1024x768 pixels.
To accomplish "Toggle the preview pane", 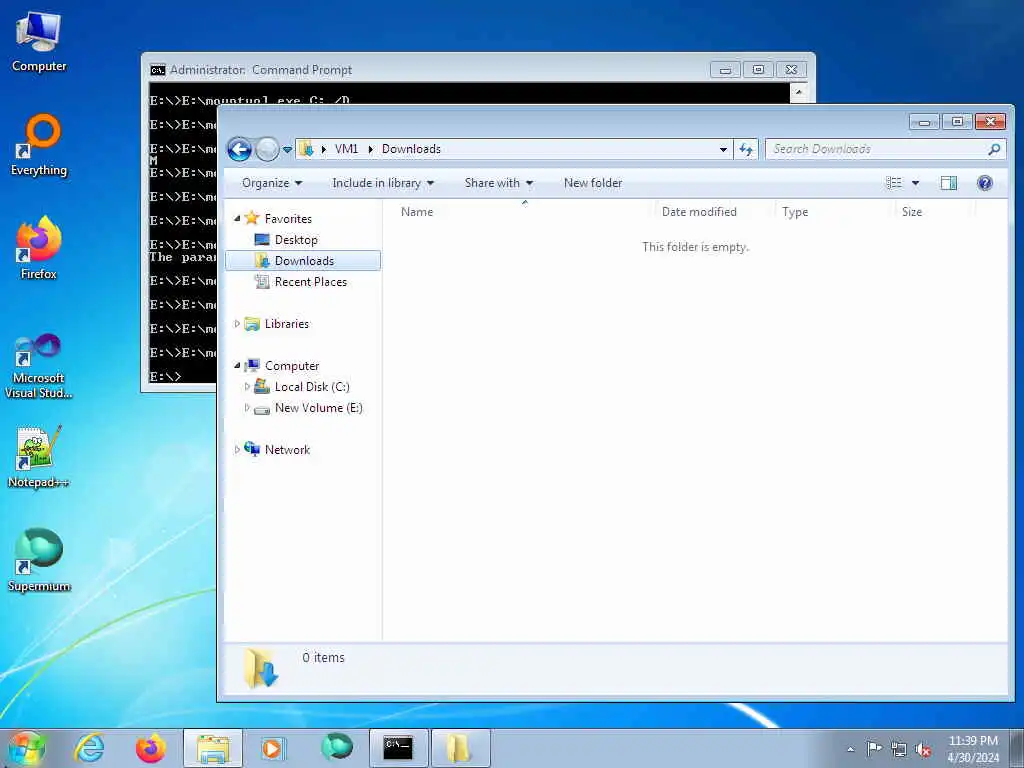I will click(949, 183).
